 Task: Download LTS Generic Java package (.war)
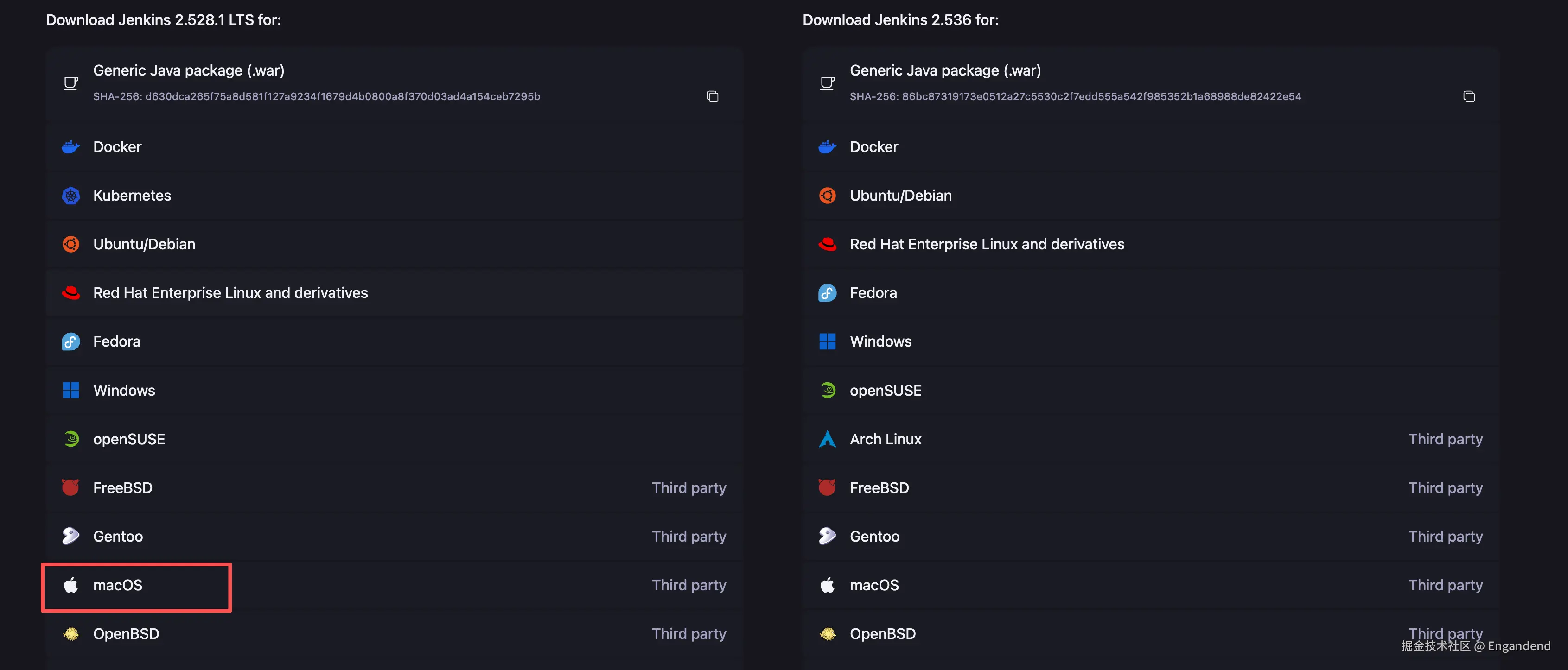point(189,70)
